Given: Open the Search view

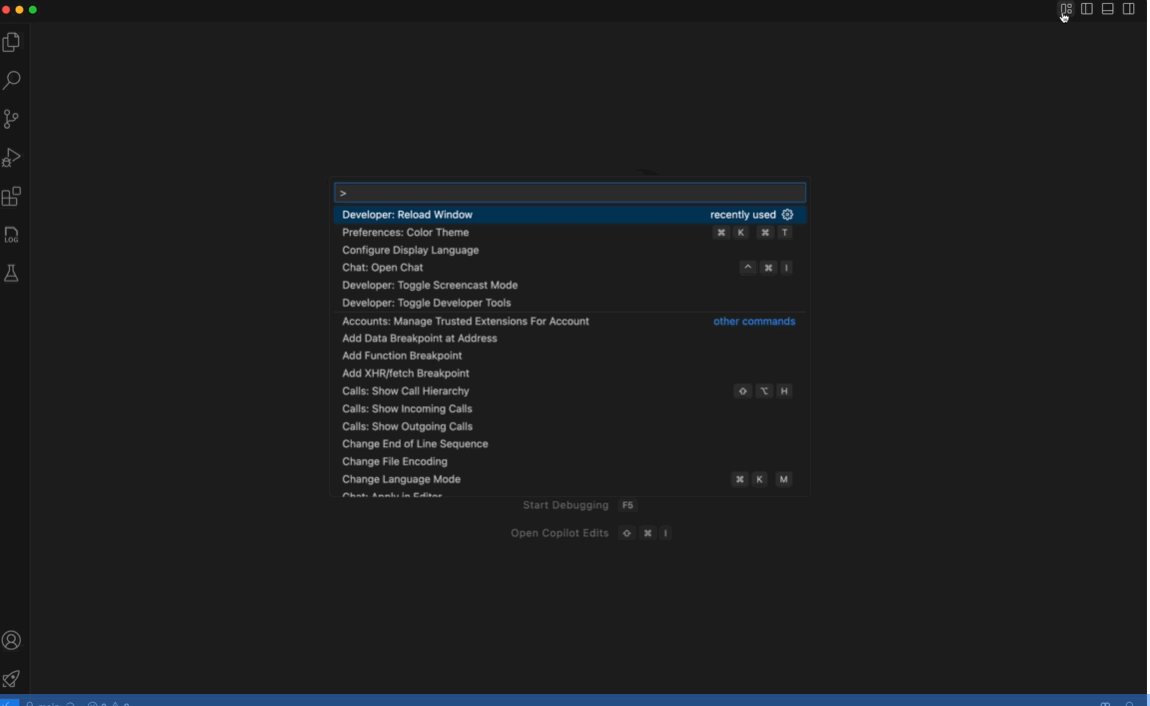Looking at the screenshot, I should [x=11, y=79].
